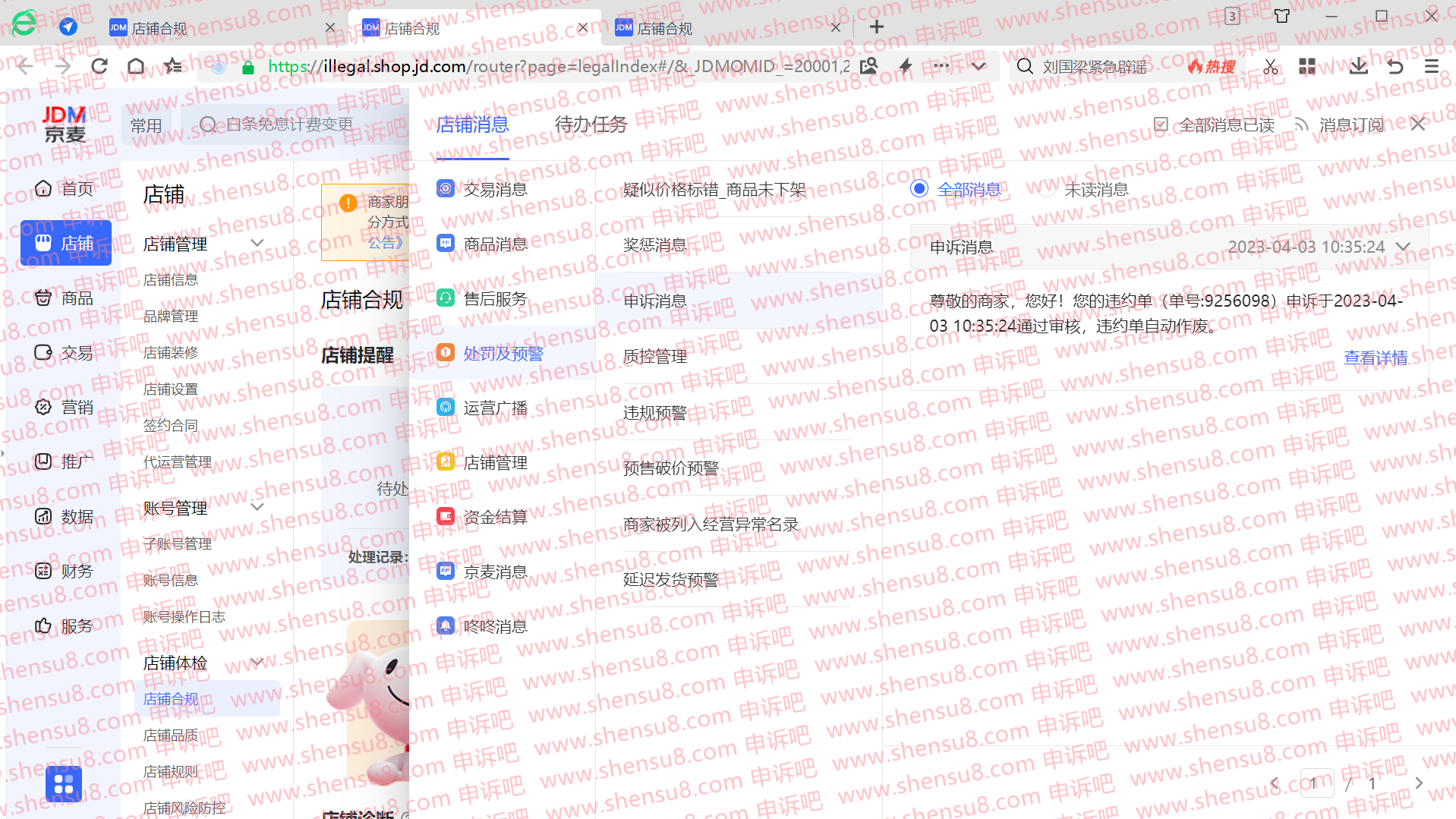Open 子账号管理 menu item

pos(177,543)
